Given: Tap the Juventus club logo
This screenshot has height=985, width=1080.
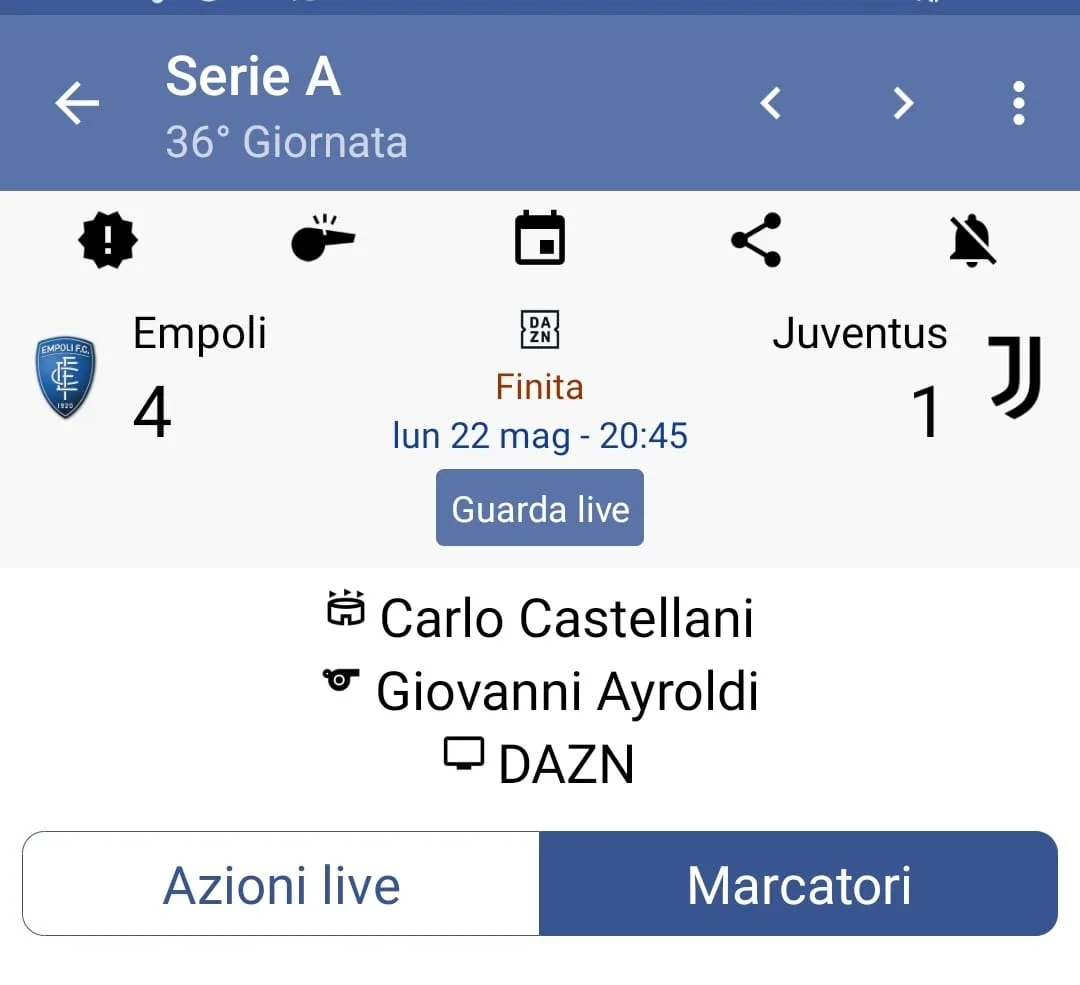Looking at the screenshot, I should [x=1015, y=377].
